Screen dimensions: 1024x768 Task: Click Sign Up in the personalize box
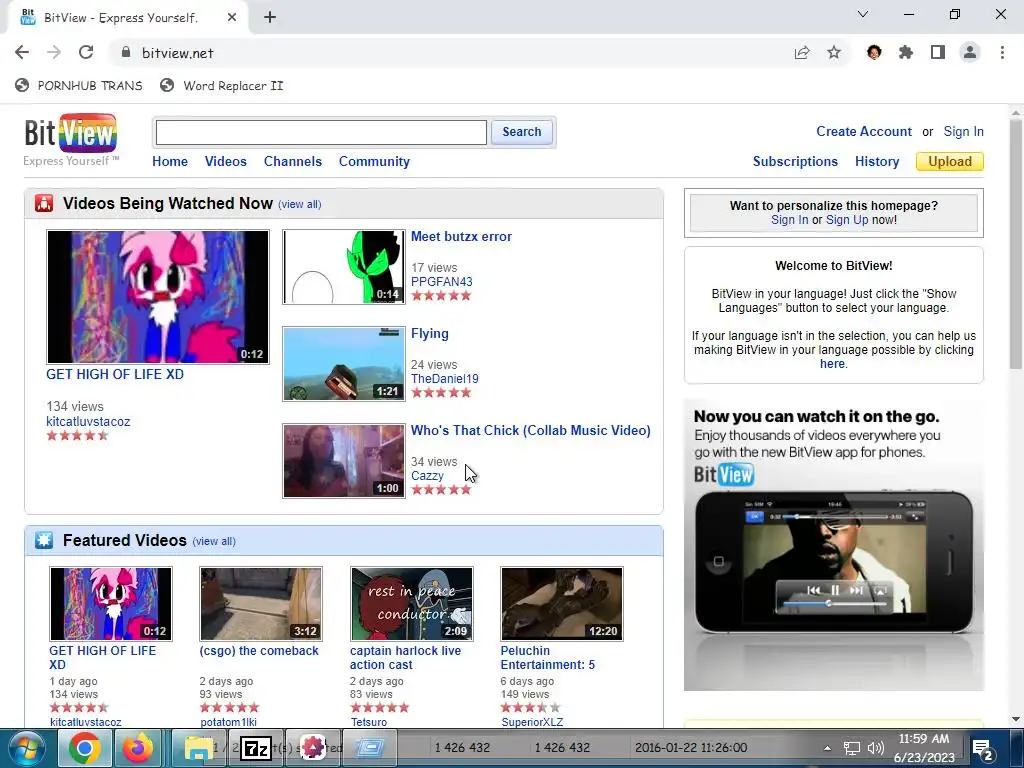847,220
